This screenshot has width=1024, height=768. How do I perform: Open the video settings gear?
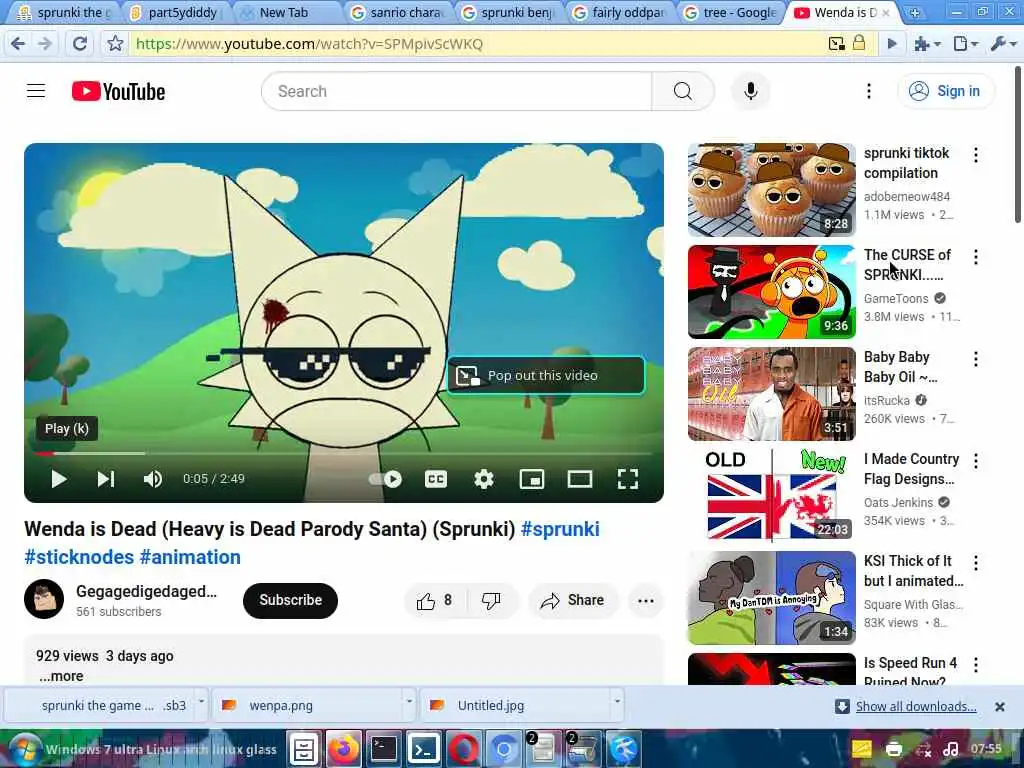[x=483, y=479]
